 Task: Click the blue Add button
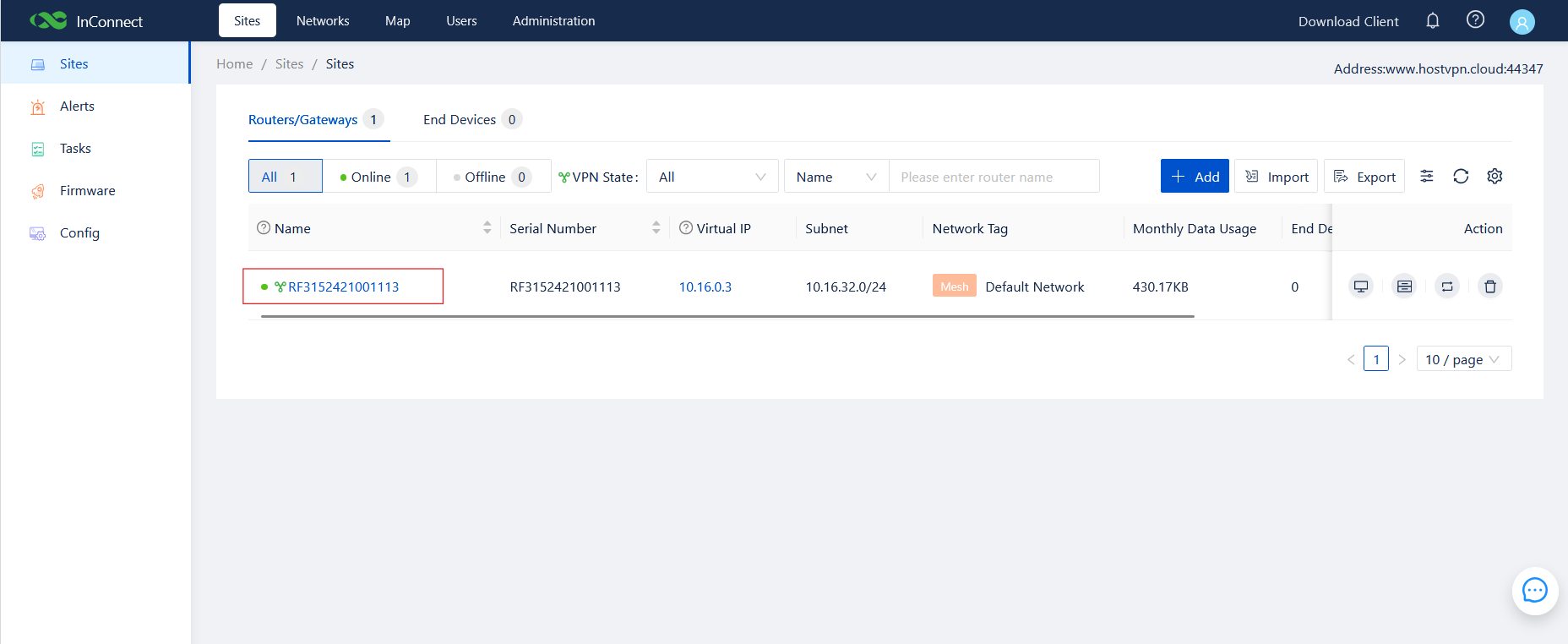(1195, 176)
